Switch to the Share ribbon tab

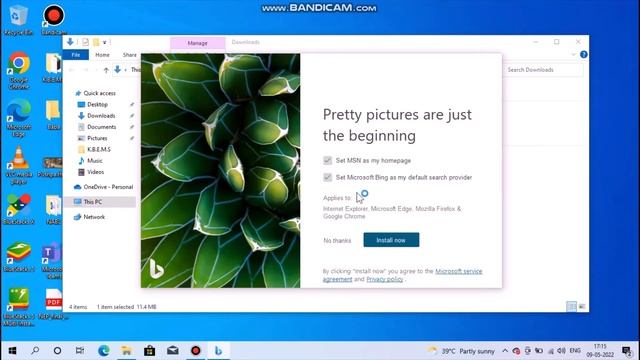pos(130,55)
